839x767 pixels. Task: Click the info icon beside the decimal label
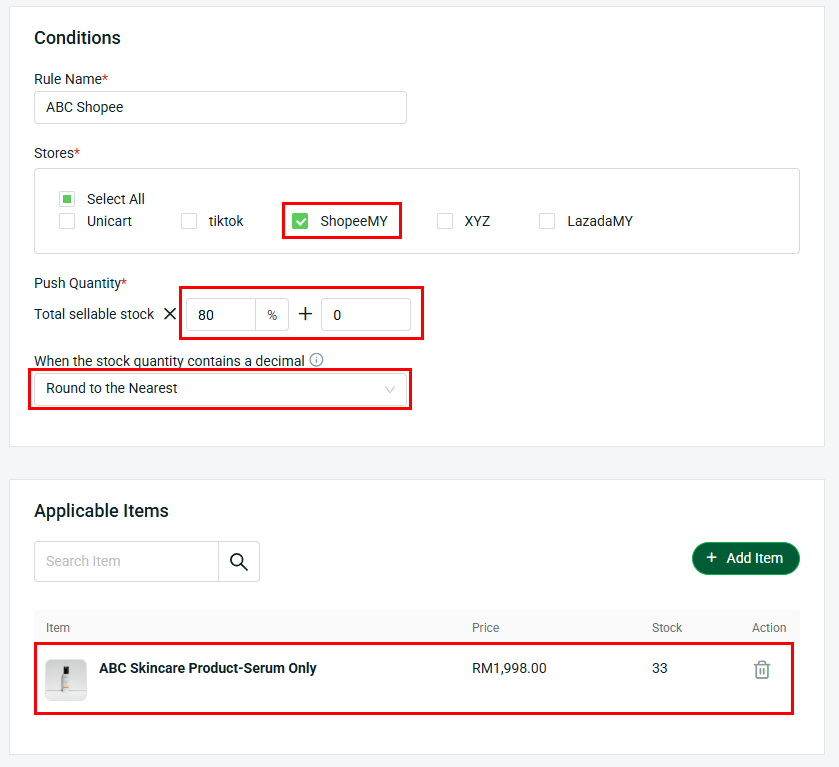point(316,360)
